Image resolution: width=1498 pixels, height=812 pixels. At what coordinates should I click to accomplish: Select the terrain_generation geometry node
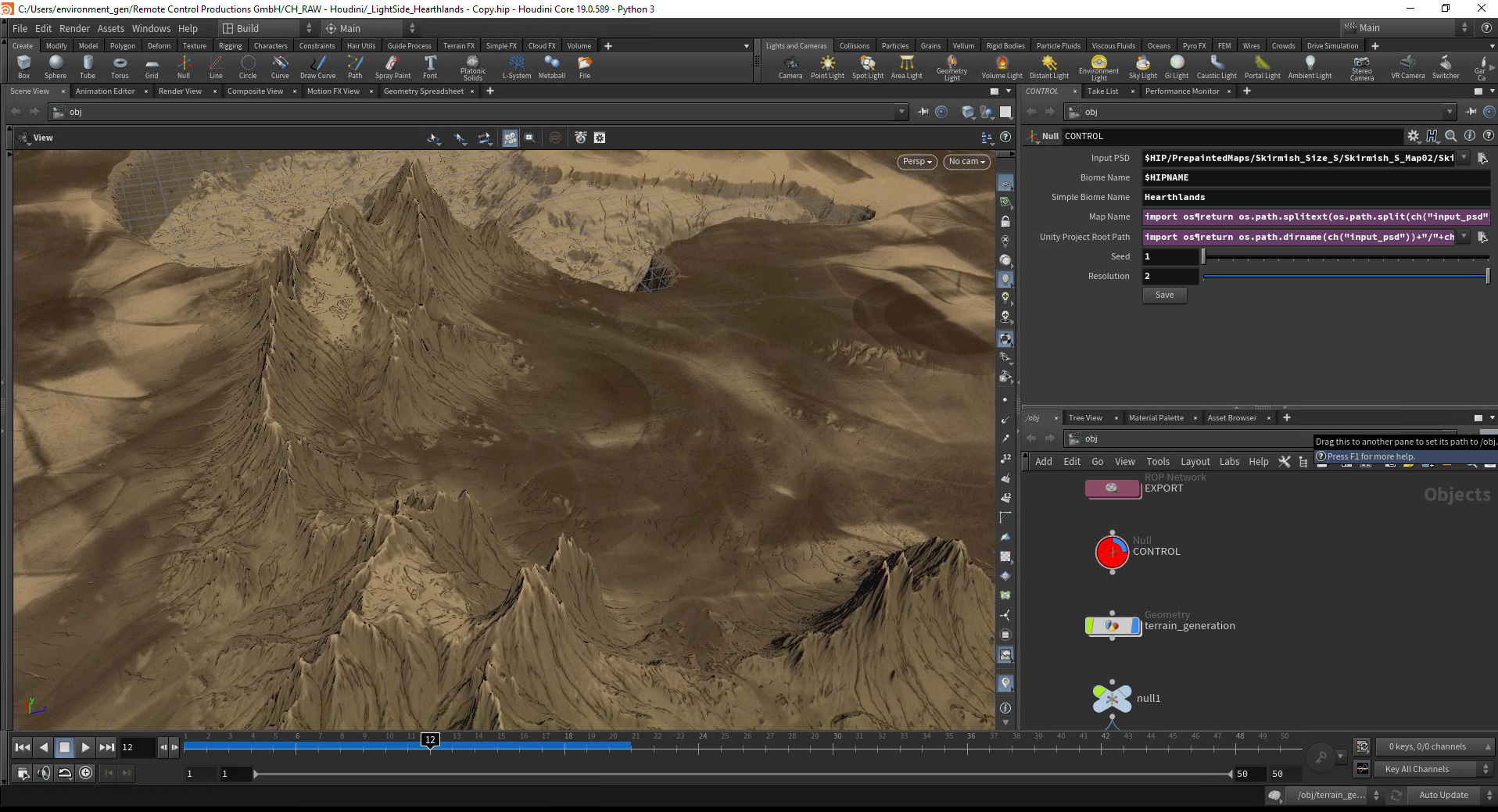point(1113,626)
